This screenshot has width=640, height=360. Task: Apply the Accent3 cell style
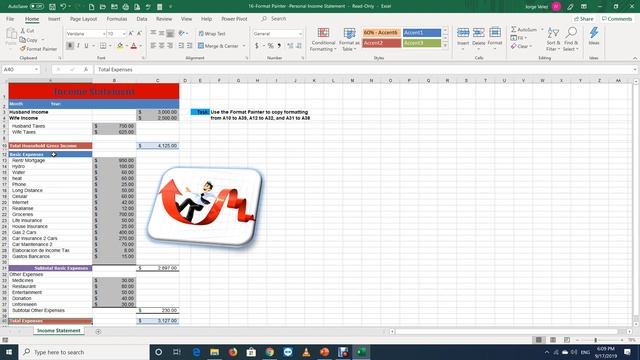click(x=422, y=43)
